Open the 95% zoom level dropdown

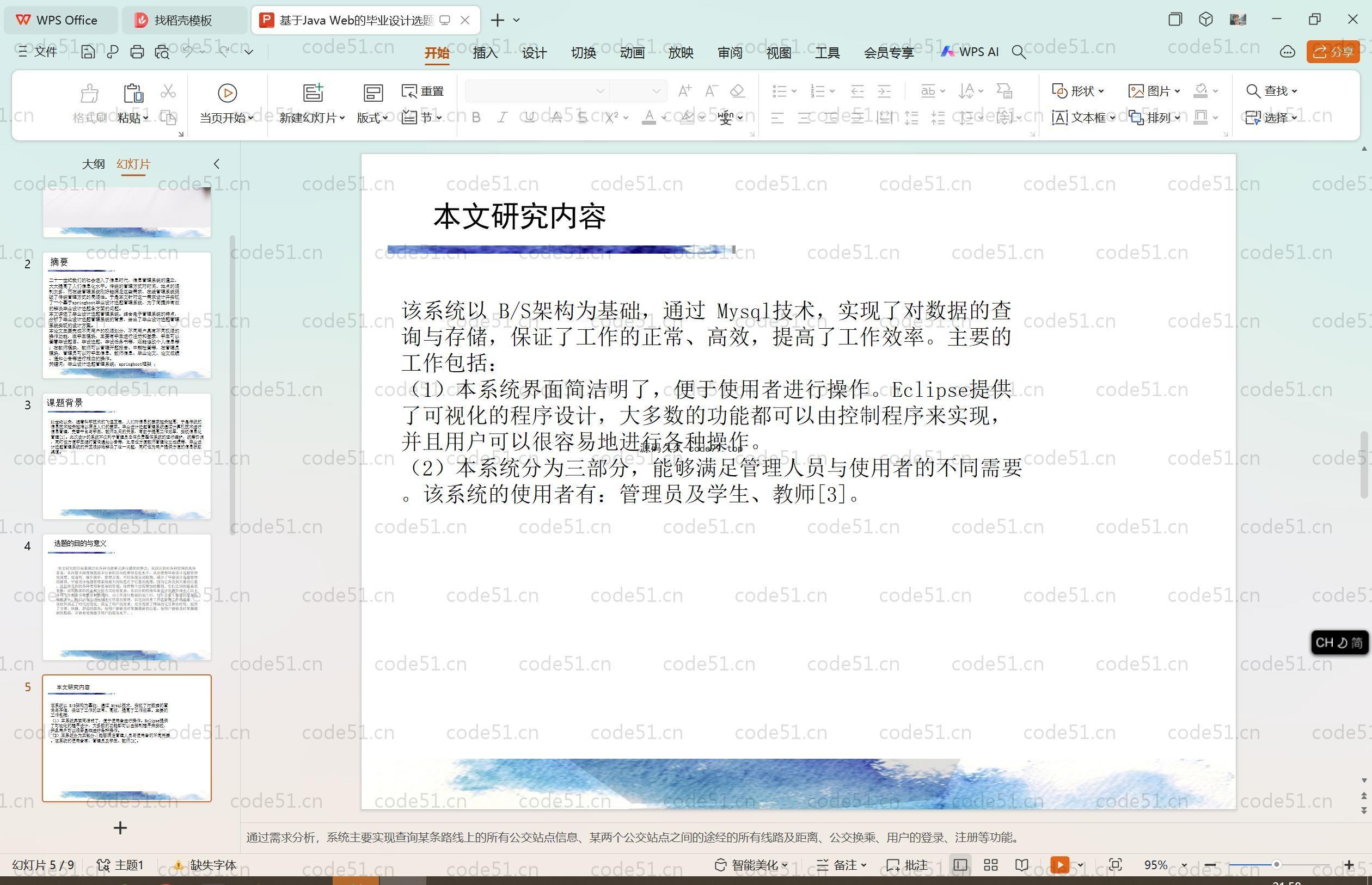[x=1185, y=865]
